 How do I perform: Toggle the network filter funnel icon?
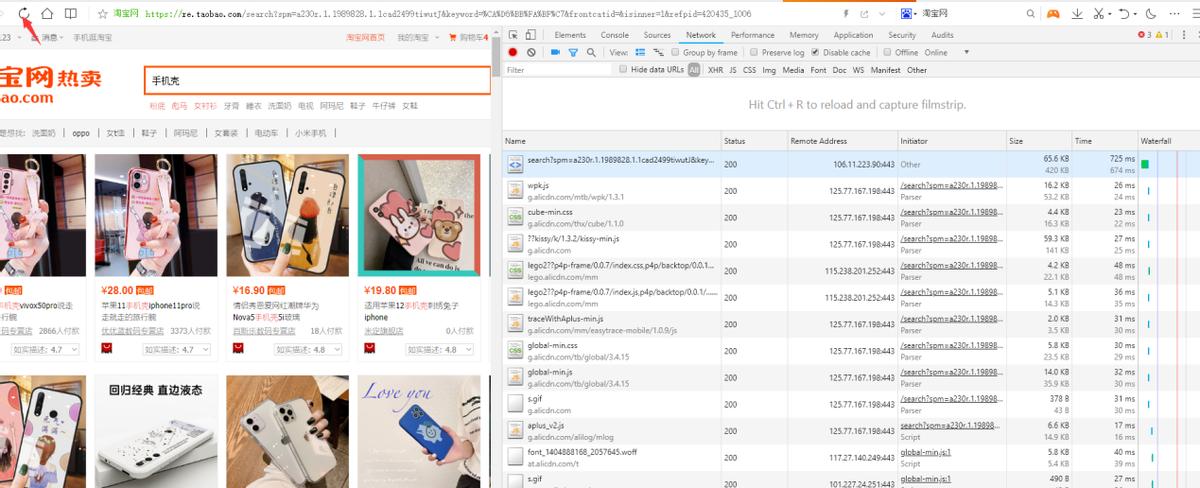click(x=574, y=52)
